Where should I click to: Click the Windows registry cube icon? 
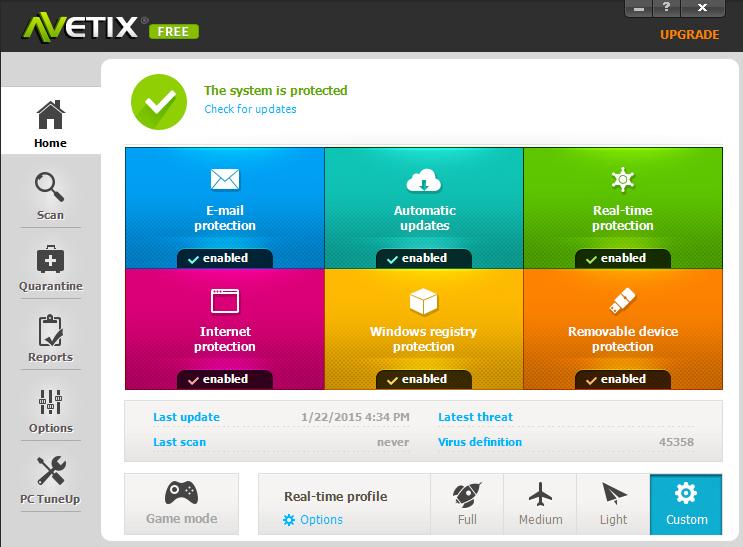[x=424, y=301]
